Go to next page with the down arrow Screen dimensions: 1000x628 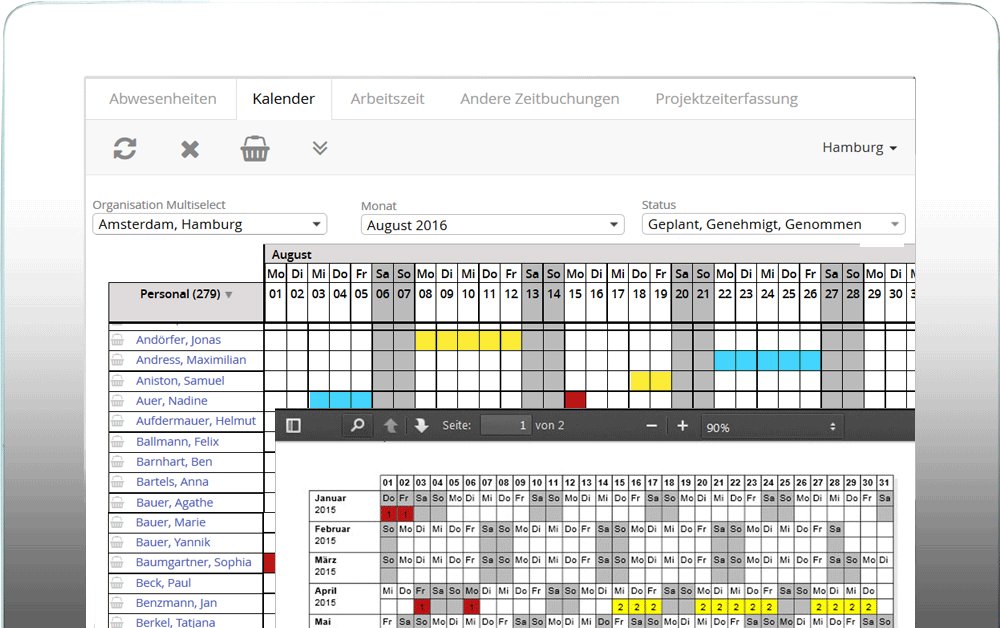click(421, 425)
